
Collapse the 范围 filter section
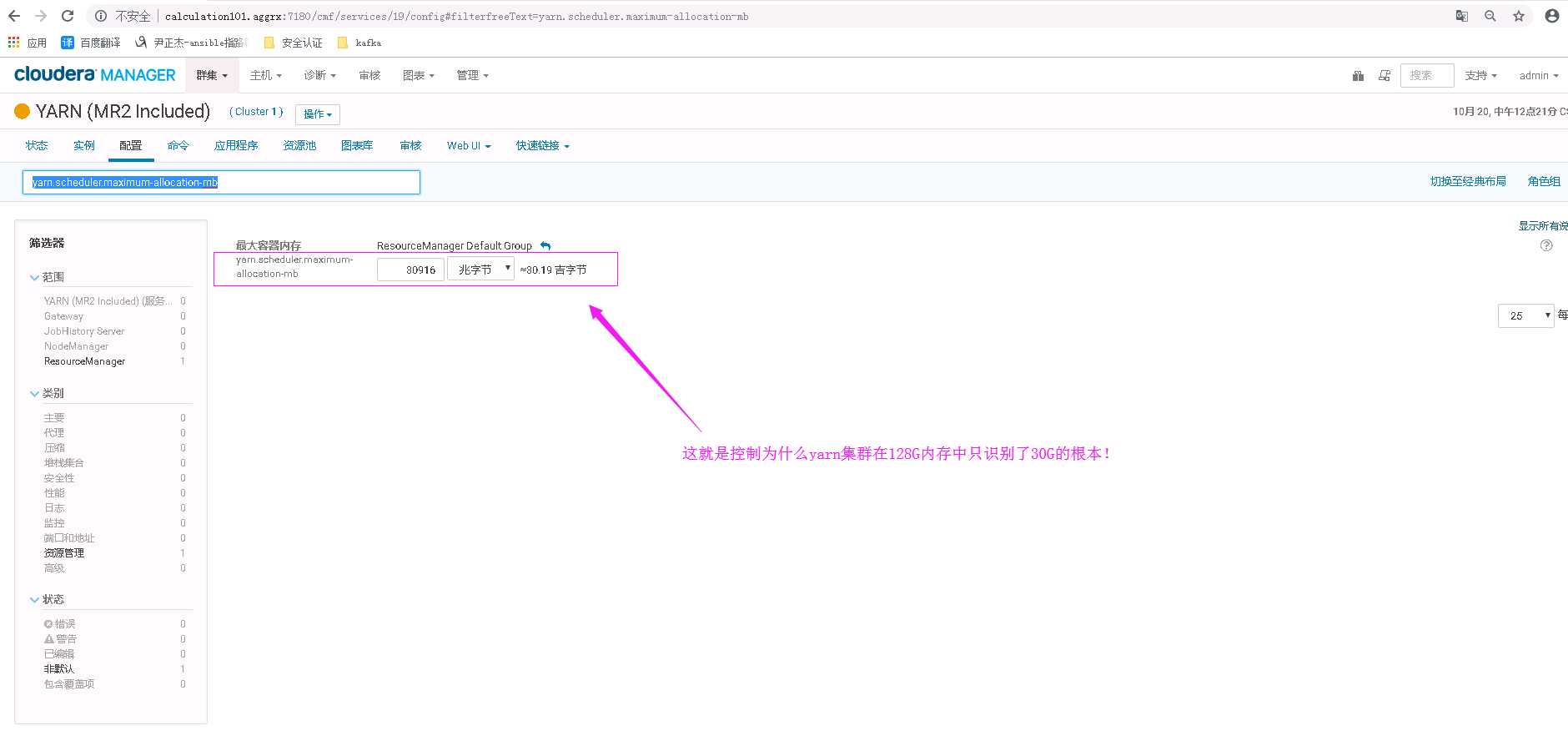pyautogui.click(x=48, y=277)
